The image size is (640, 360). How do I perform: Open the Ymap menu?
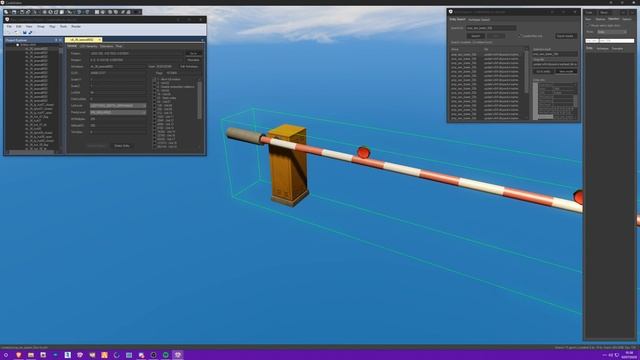click(x=41, y=27)
